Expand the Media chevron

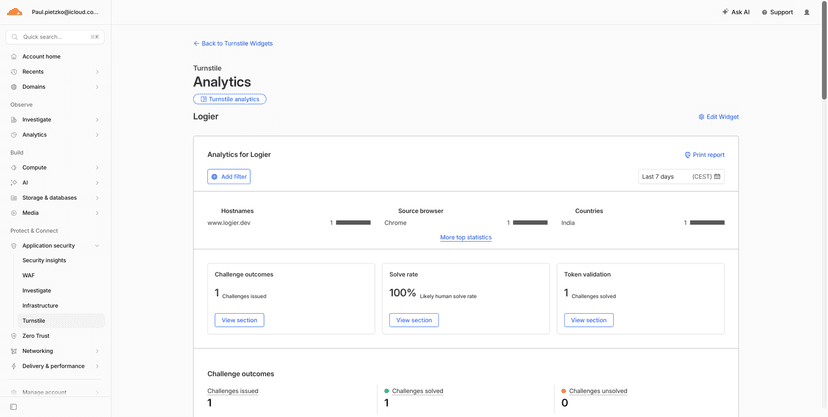(x=97, y=213)
